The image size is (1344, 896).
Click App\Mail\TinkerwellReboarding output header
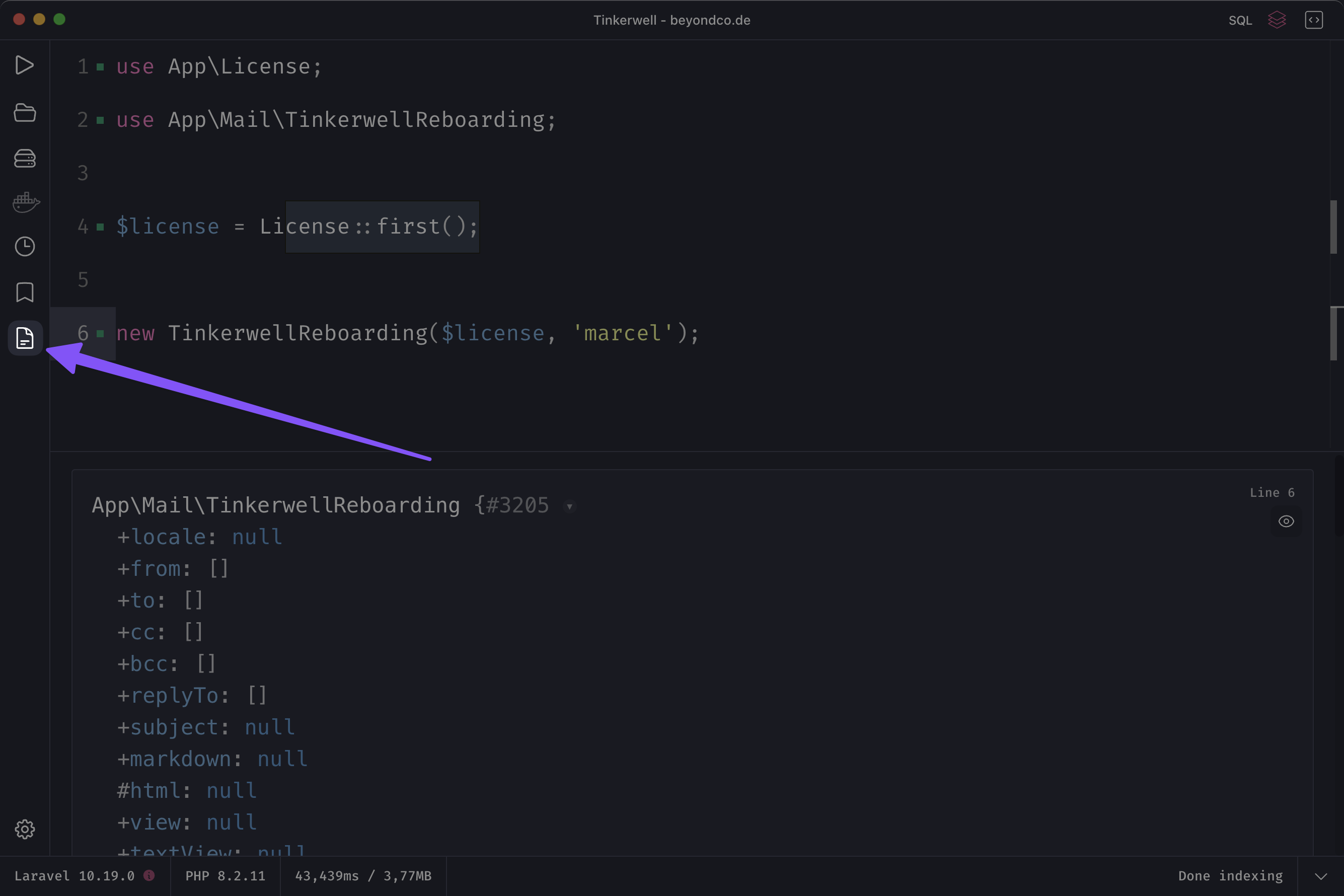[276, 506]
